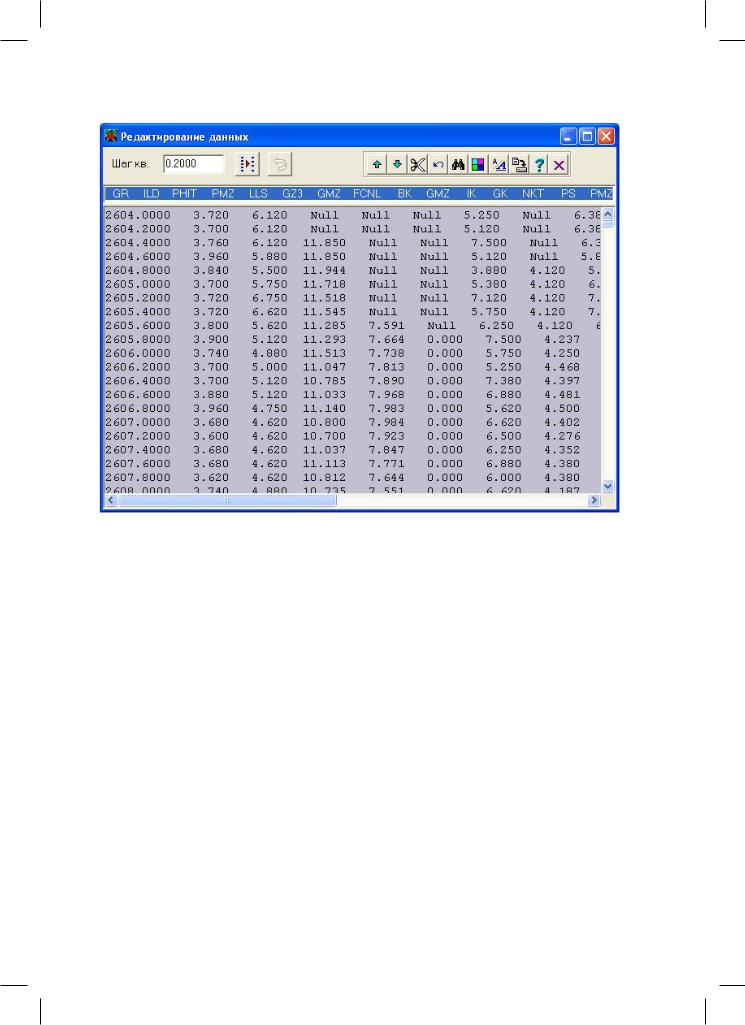Undo the last edit with the blue arrow
This screenshot has width=745, height=1025.
[x=437, y=165]
